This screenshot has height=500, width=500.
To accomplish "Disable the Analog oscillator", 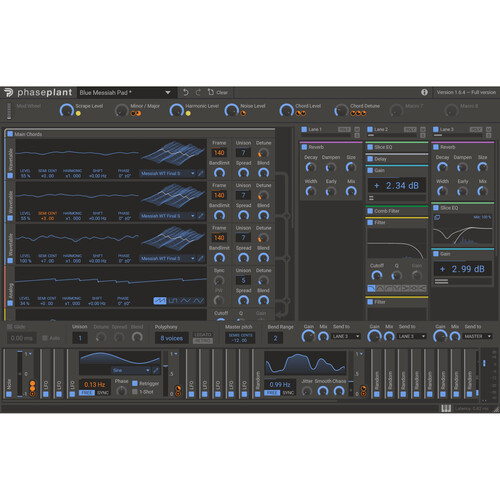I will point(10,303).
